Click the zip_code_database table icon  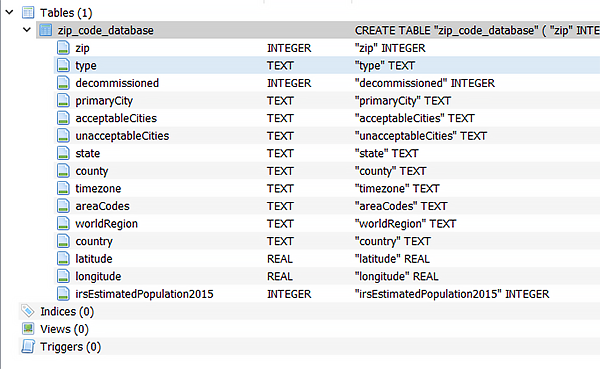[x=46, y=30]
